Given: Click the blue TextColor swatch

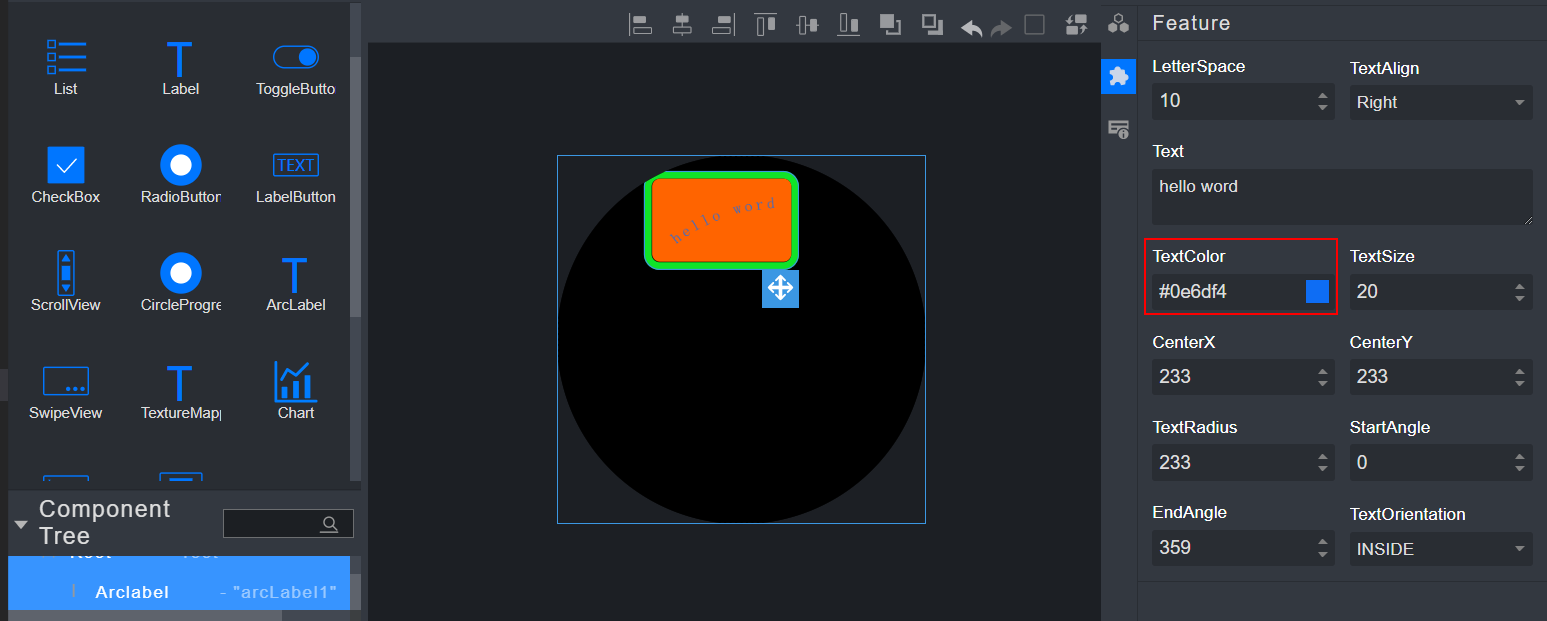Looking at the screenshot, I should 1317,292.
